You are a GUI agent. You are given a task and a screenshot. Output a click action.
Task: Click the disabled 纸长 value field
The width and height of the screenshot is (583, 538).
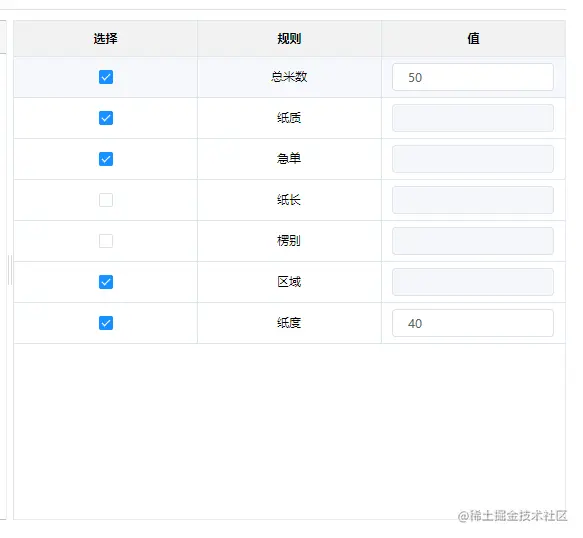pos(473,200)
